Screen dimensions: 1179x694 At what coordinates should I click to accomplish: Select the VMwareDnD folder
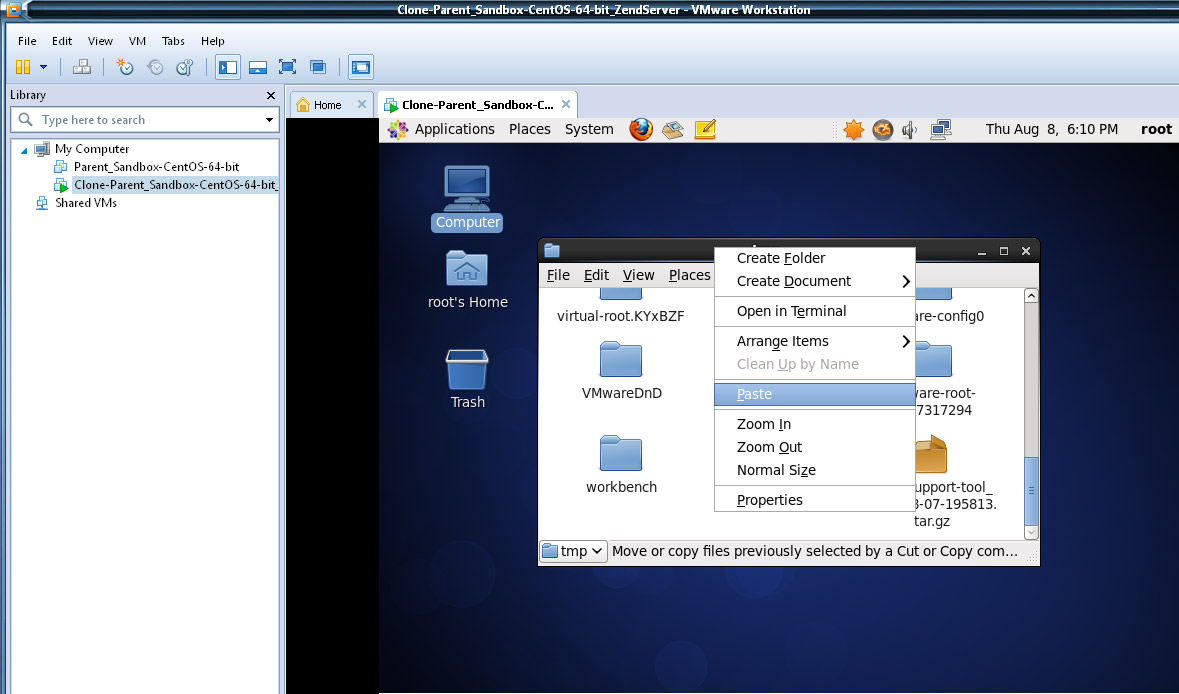pyautogui.click(x=621, y=371)
